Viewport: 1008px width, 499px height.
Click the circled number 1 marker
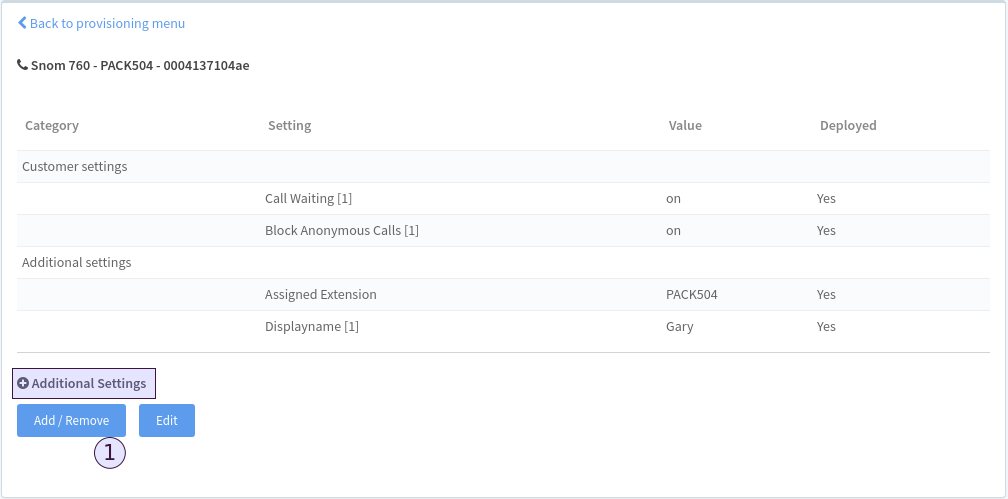point(110,452)
